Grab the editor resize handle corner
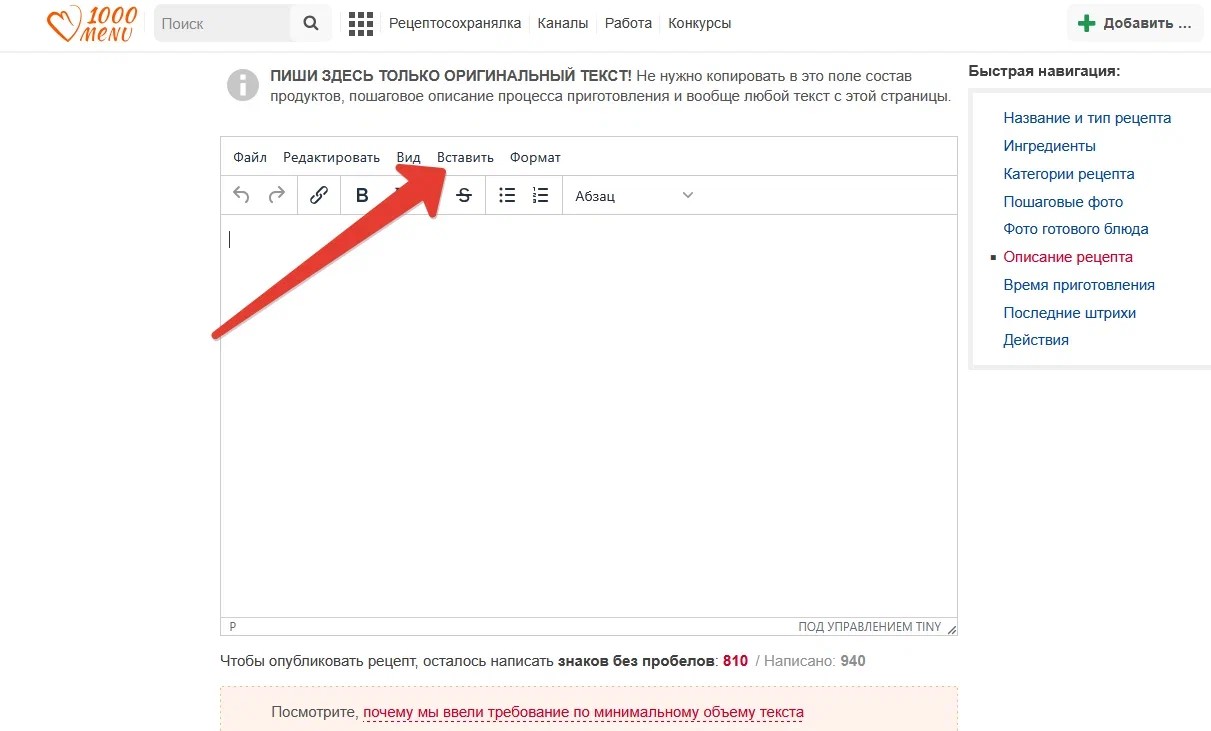 click(951, 629)
